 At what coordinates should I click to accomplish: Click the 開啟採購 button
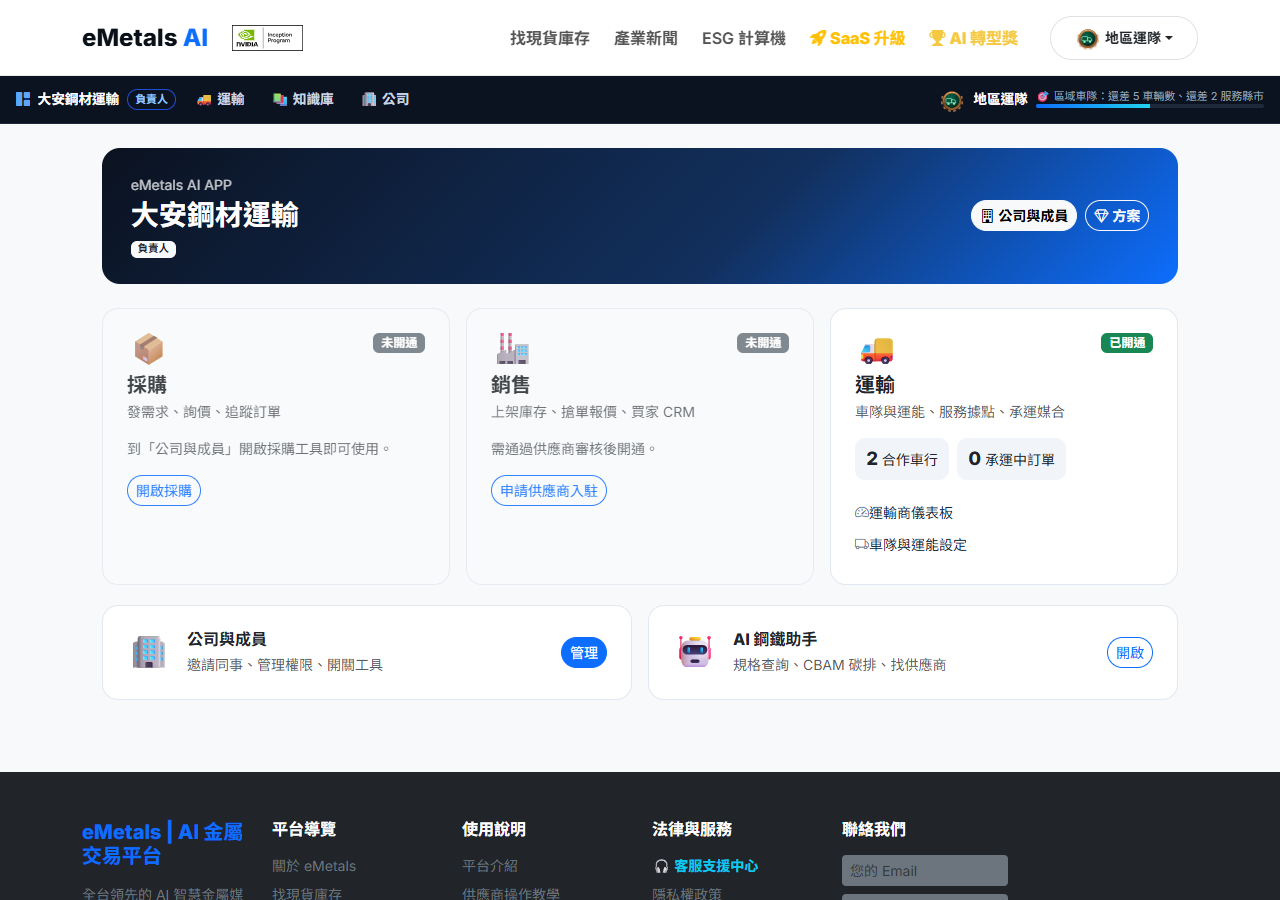(x=164, y=490)
